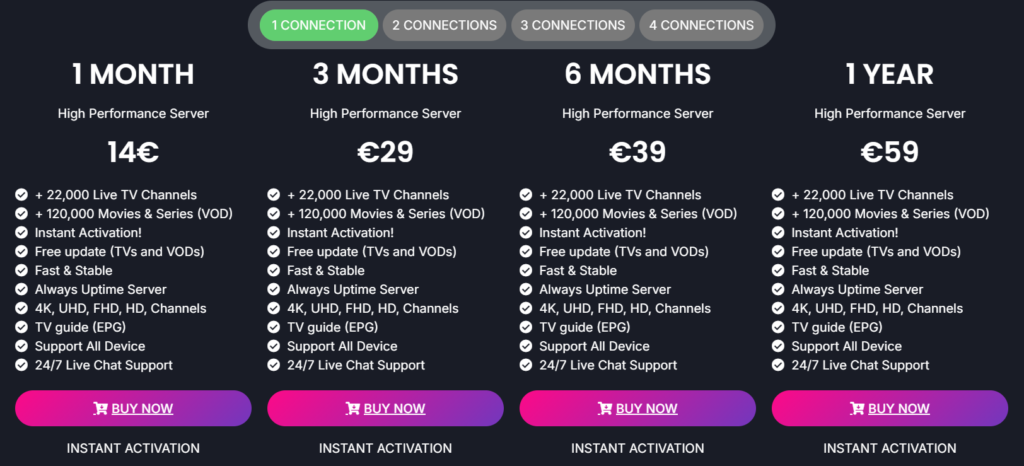
Task: Click the cart icon in 1 Month Buy Now
Action: 100,408
